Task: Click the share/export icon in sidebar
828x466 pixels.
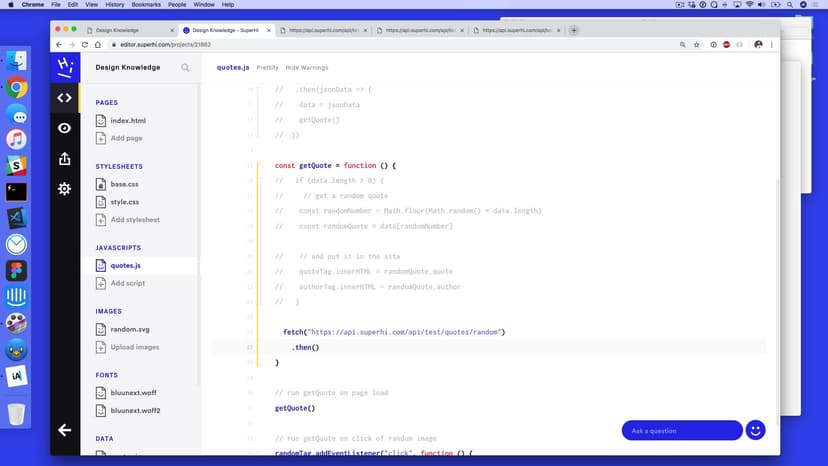Action: tap(65, 159)
